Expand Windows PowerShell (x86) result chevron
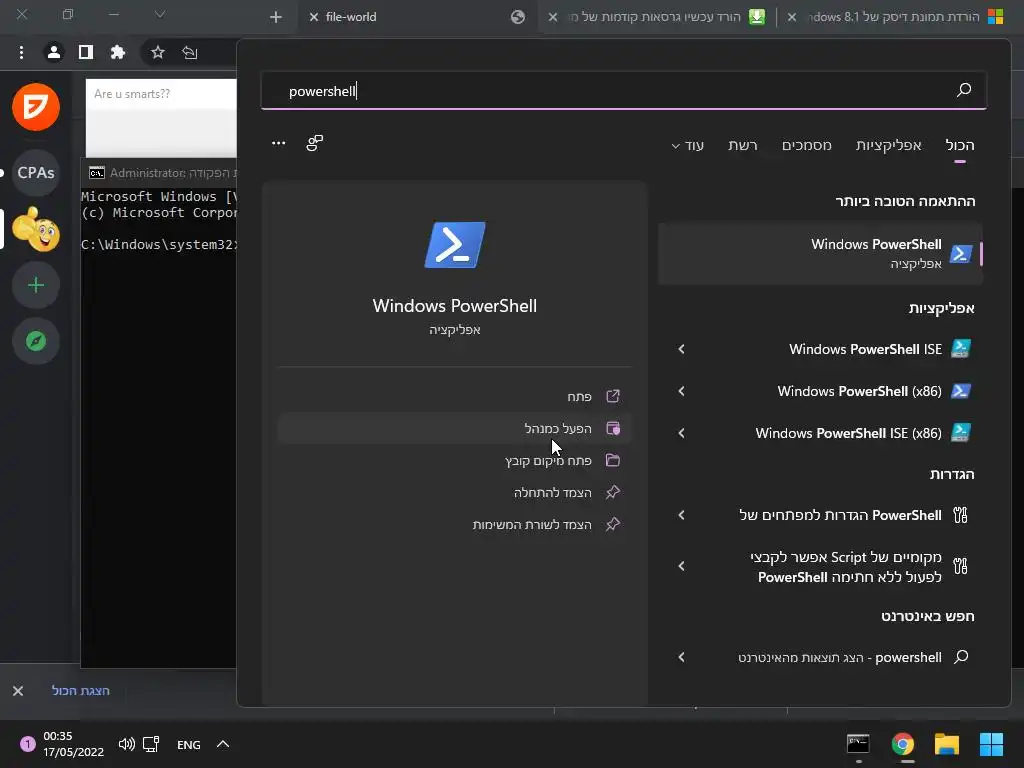 coord(681,391)
